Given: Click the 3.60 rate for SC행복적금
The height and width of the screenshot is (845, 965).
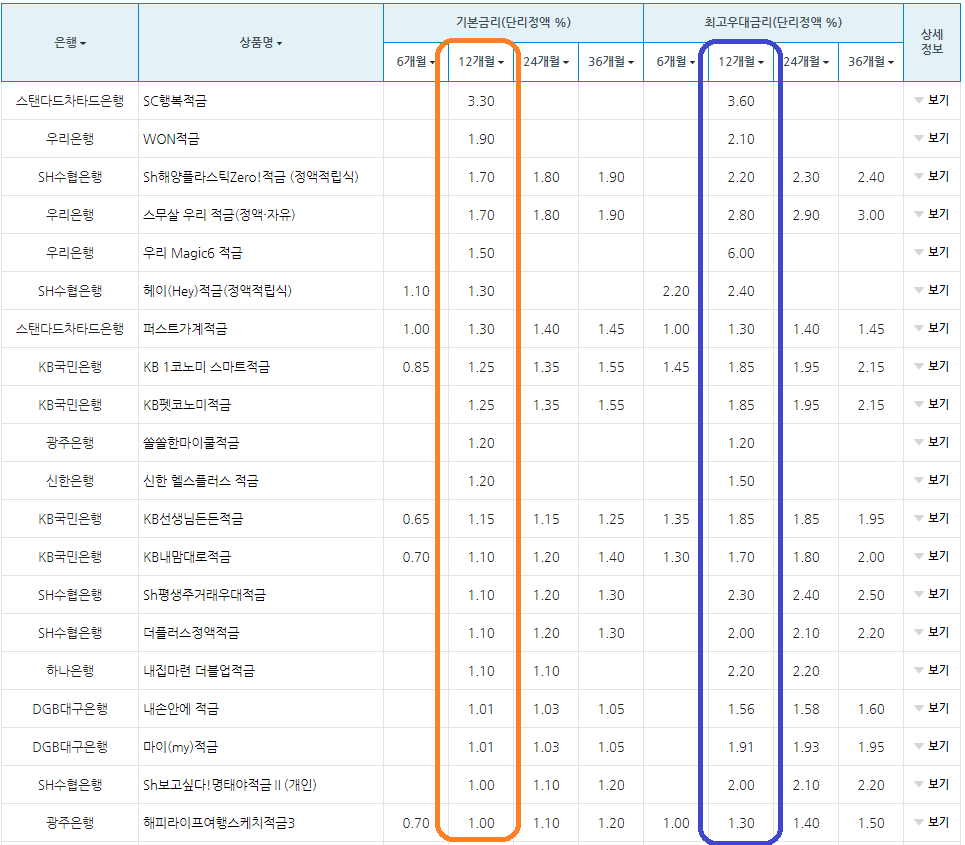Looking at the screenshot, I should 741,101.
